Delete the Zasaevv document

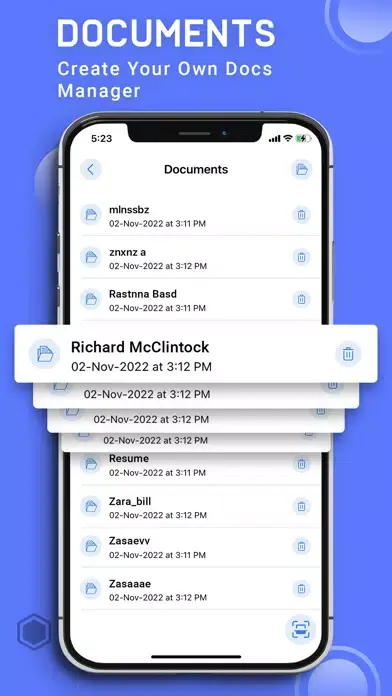click(x=301, y=546)
